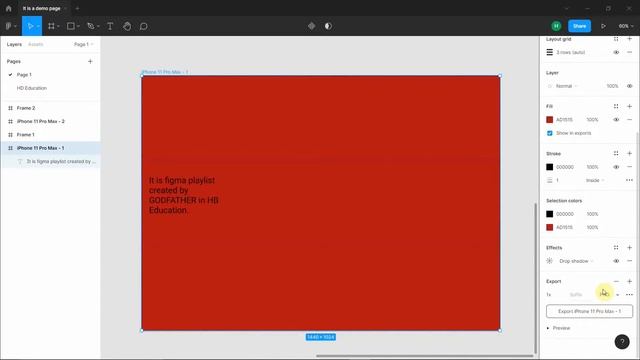
Task: Click the green user avatar
Action: coord(556,26)
